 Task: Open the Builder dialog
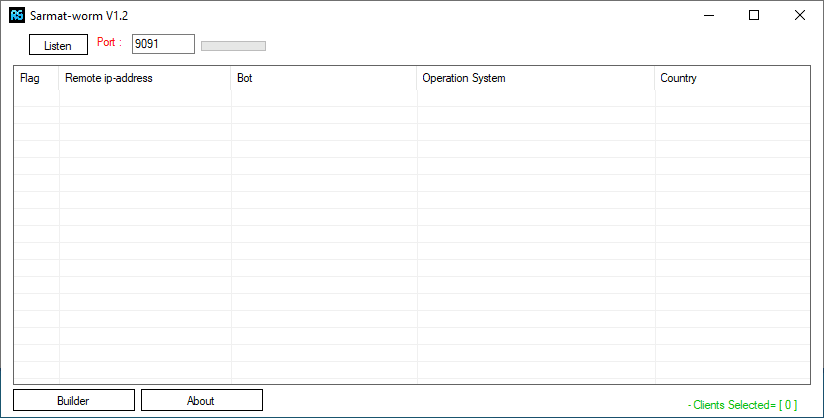point(73,400)
